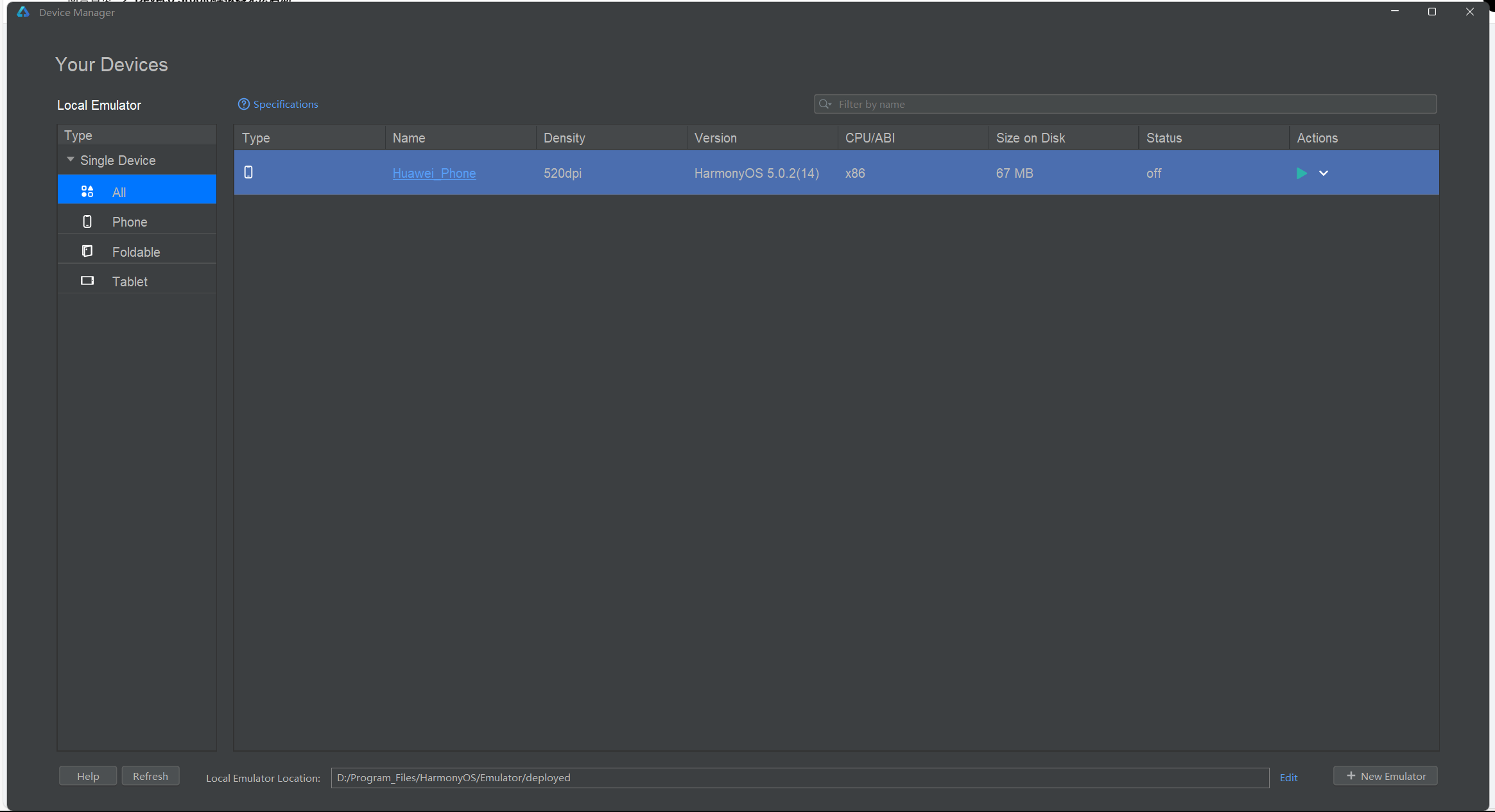Screen dimensions: 1495x812
Task: Sort table by Version column header
Action: 763,138
